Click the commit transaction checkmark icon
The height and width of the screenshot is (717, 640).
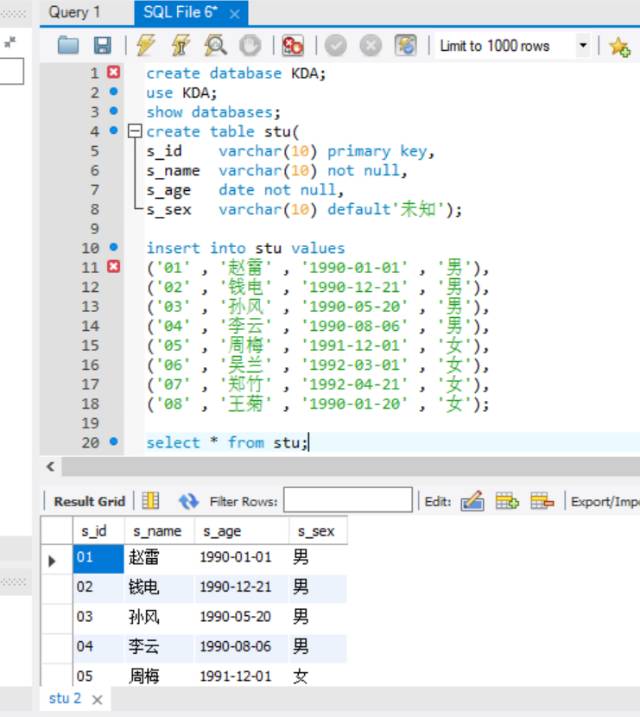[x=336, y=46]
